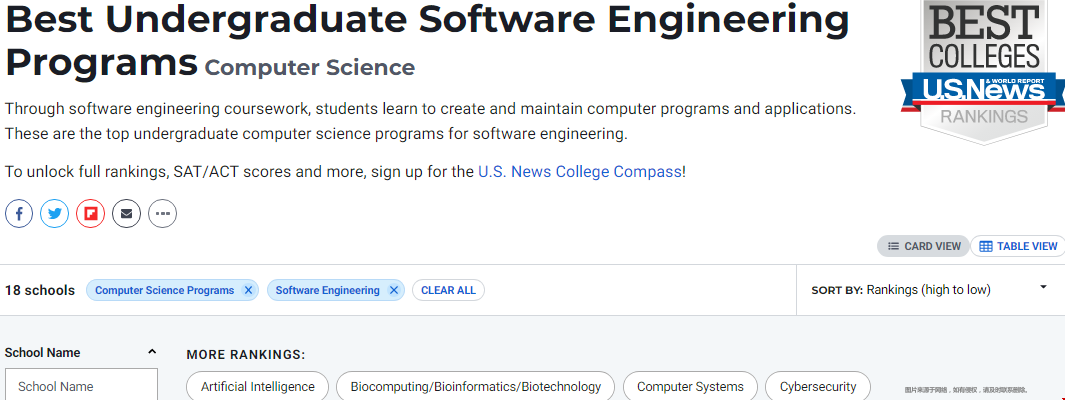
Task: Open the Sort By rankings dropdown
Action: (930, 290)
